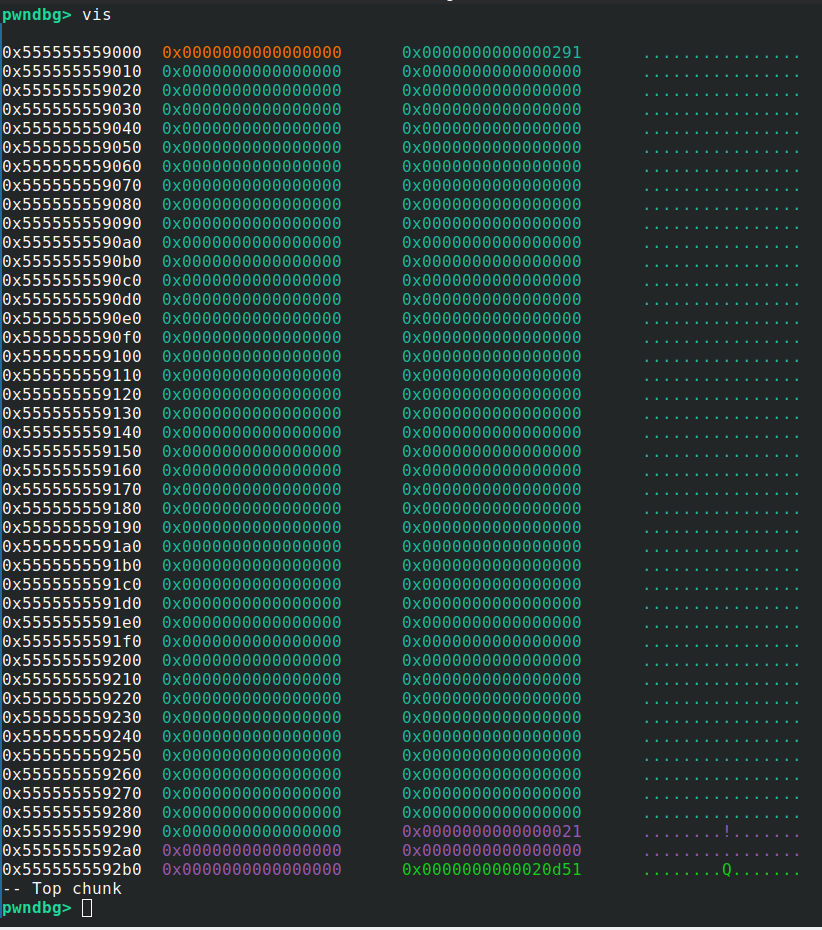
Task: Click the address 0x555555559010
Action: coord(72,71)
